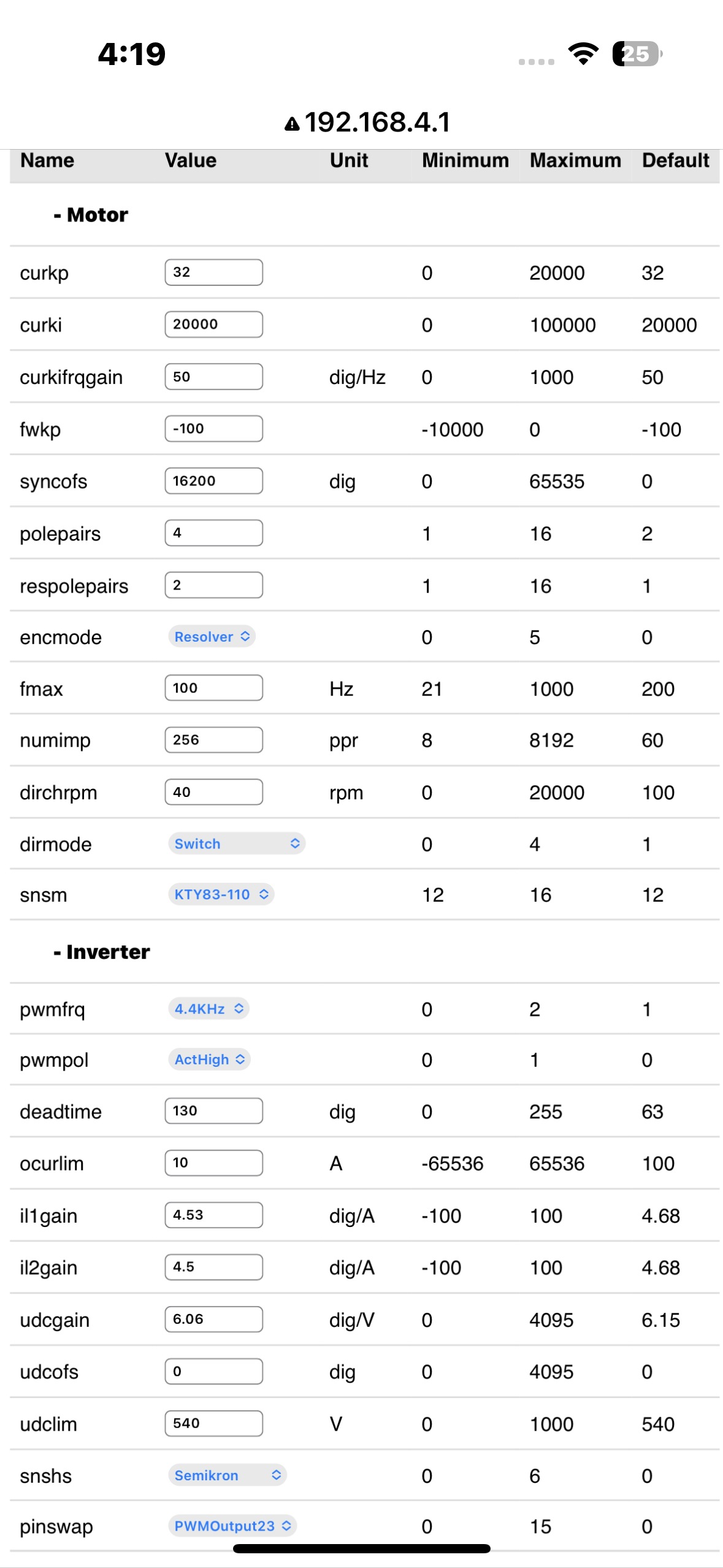Open the dirmode Switch dropdown

click(x=237, y=844)
